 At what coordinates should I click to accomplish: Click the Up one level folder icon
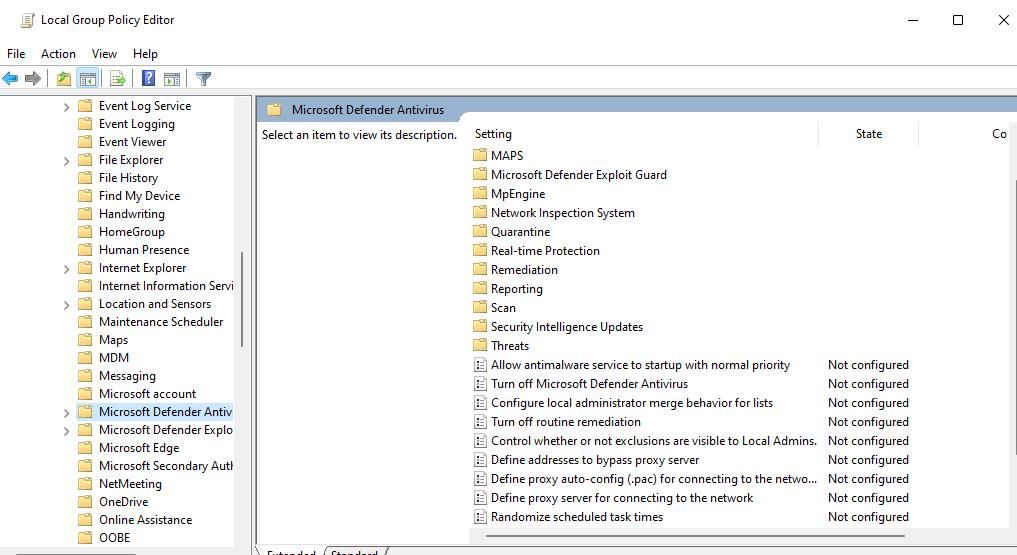pyautogui.click(x=64, y=79)
